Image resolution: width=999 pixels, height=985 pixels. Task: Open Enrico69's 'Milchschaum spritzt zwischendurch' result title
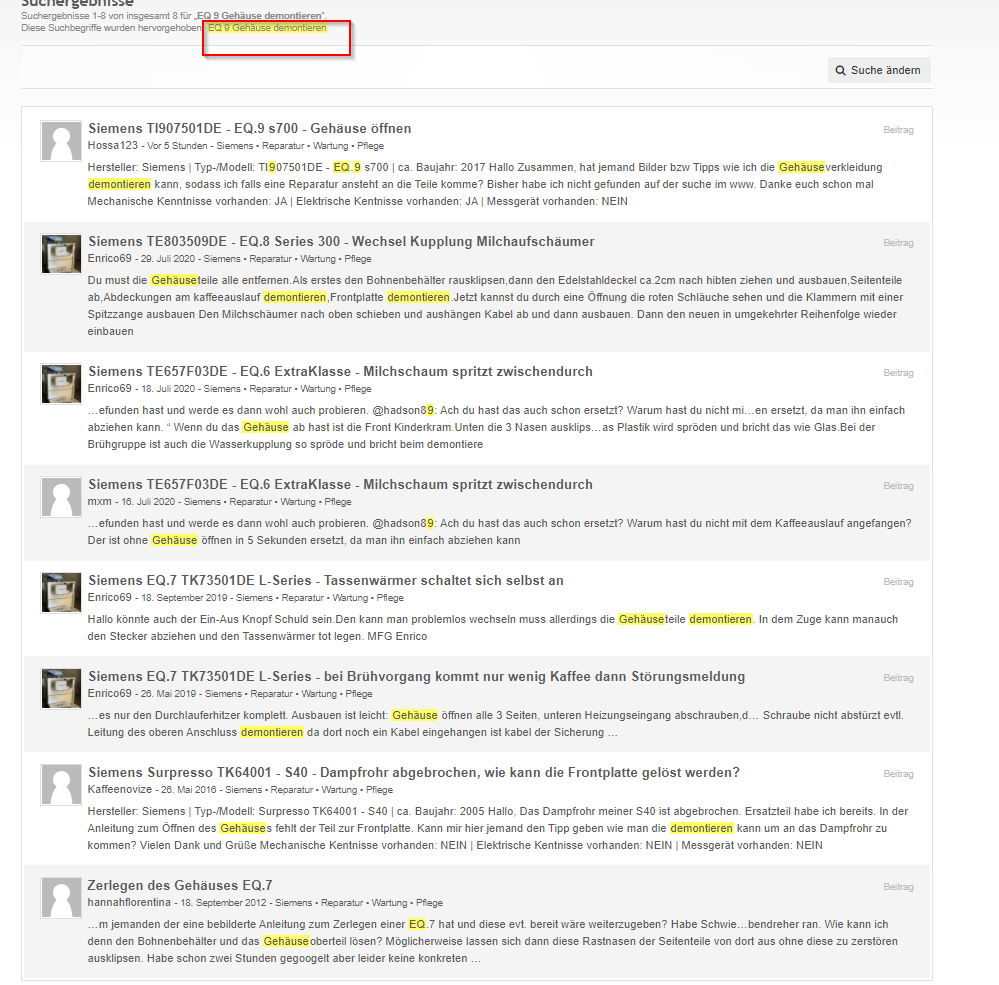340,372
